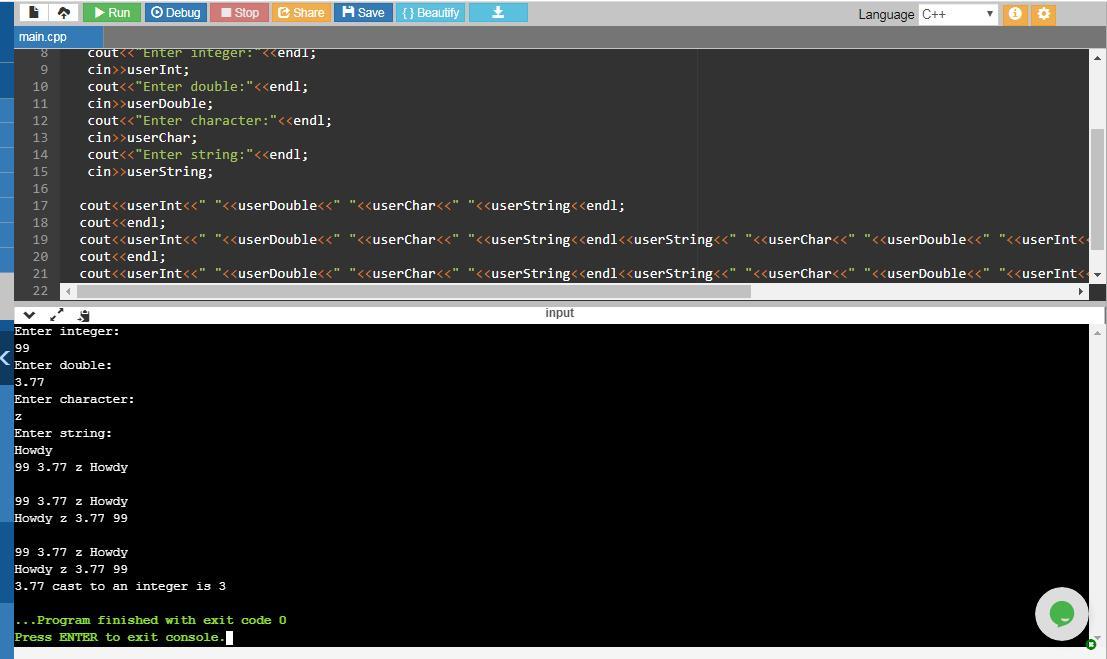Click line number 16 in the gutter

[x=40, y=189]
